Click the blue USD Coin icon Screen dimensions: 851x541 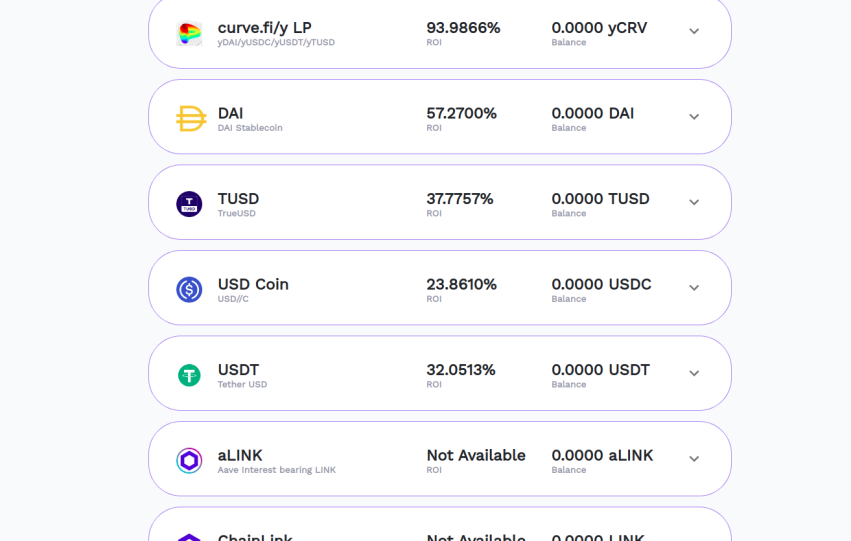pyautogui.click(x=189, y=289)
